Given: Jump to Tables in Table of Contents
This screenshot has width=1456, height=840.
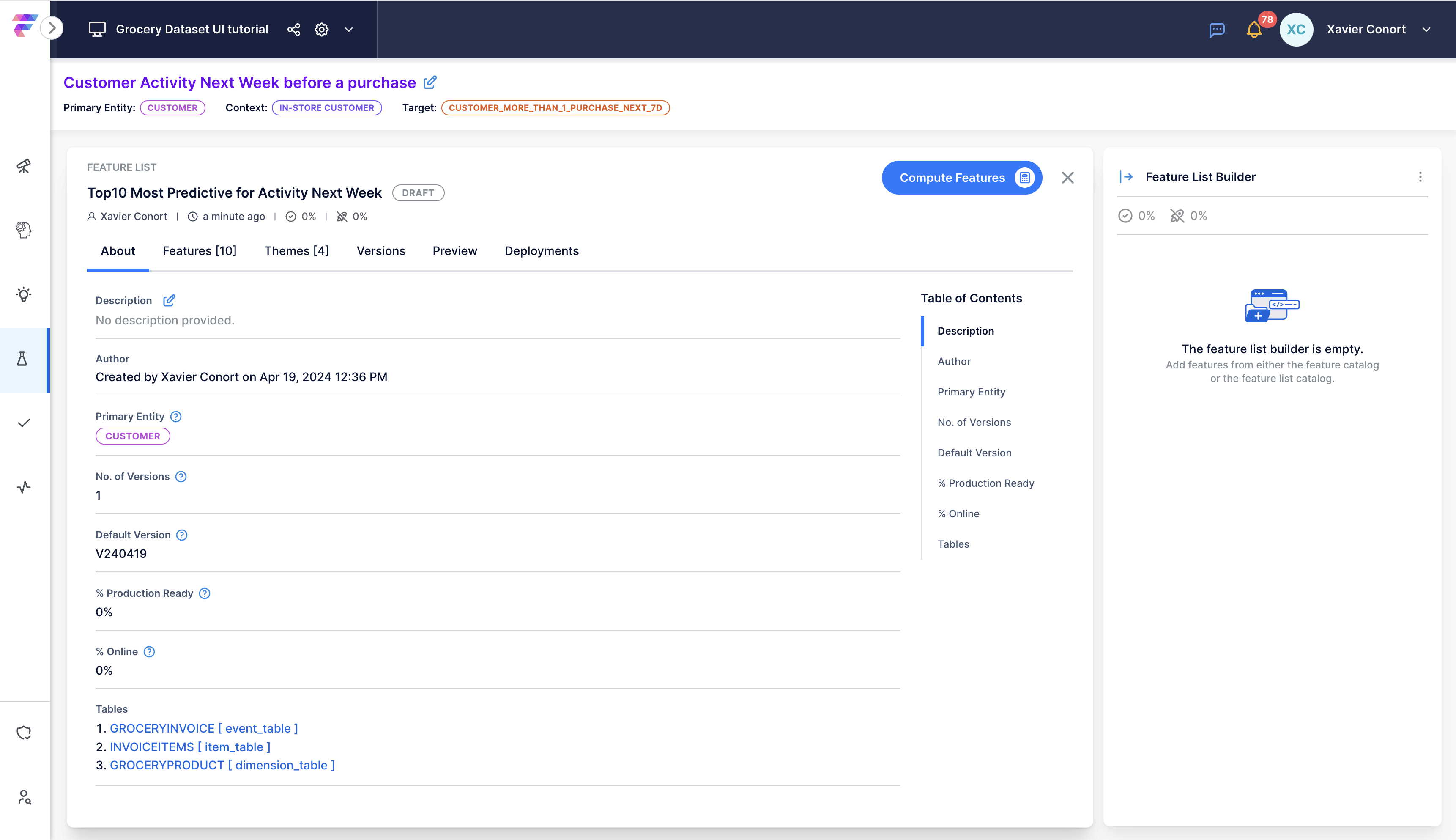Looking at the screenshot, I should pos(953,544).
